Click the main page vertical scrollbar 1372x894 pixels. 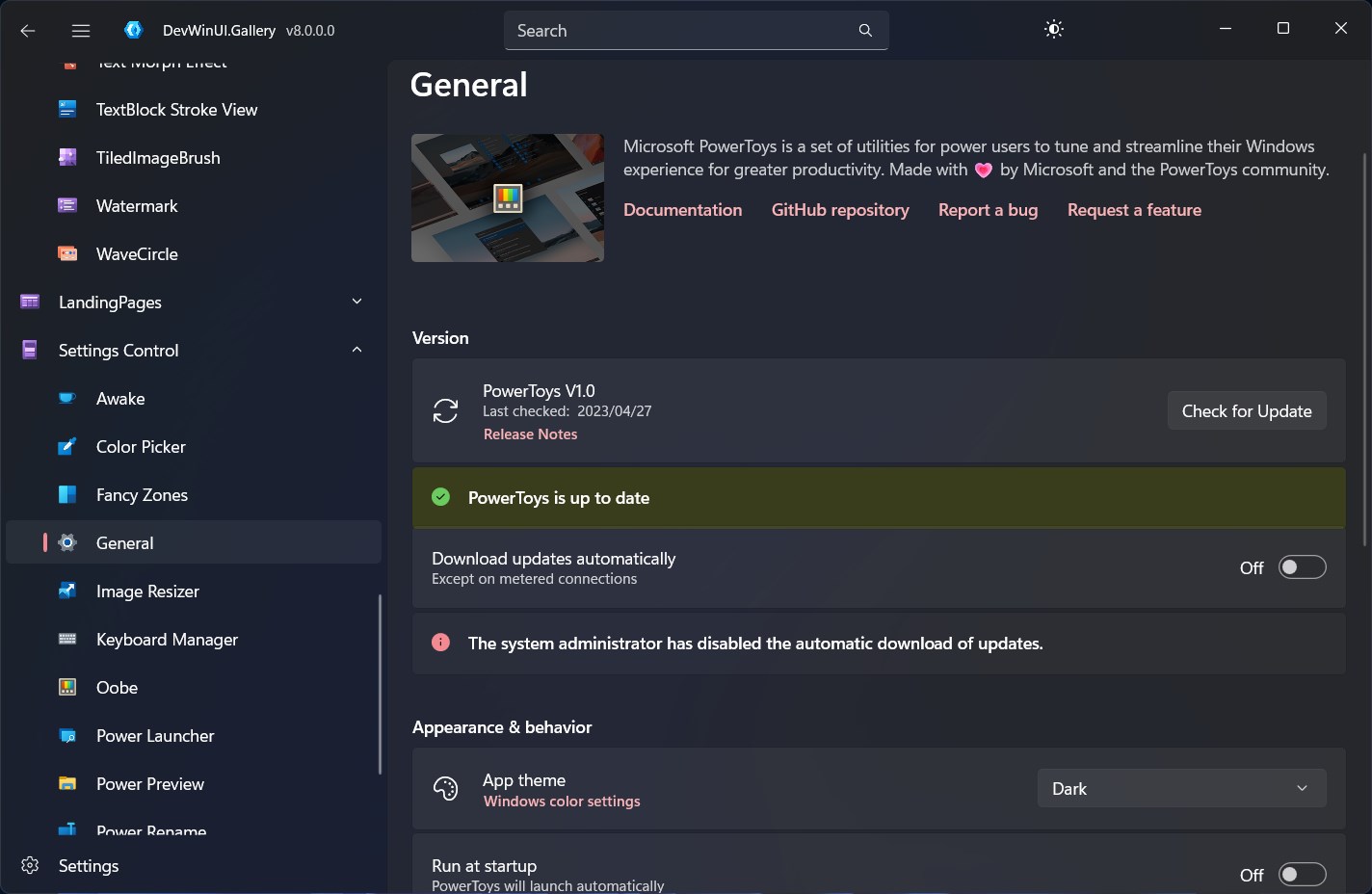[1364, 349]
